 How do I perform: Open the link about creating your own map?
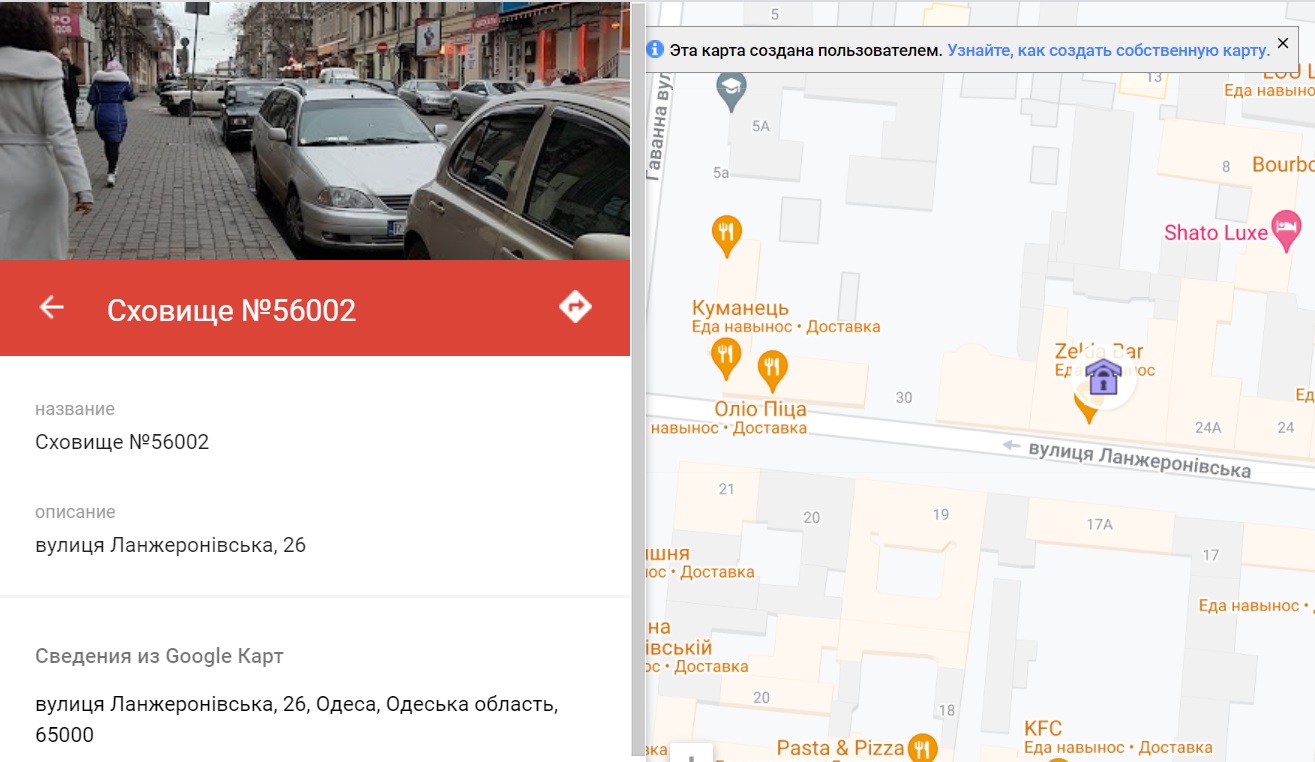(1108, 50)
